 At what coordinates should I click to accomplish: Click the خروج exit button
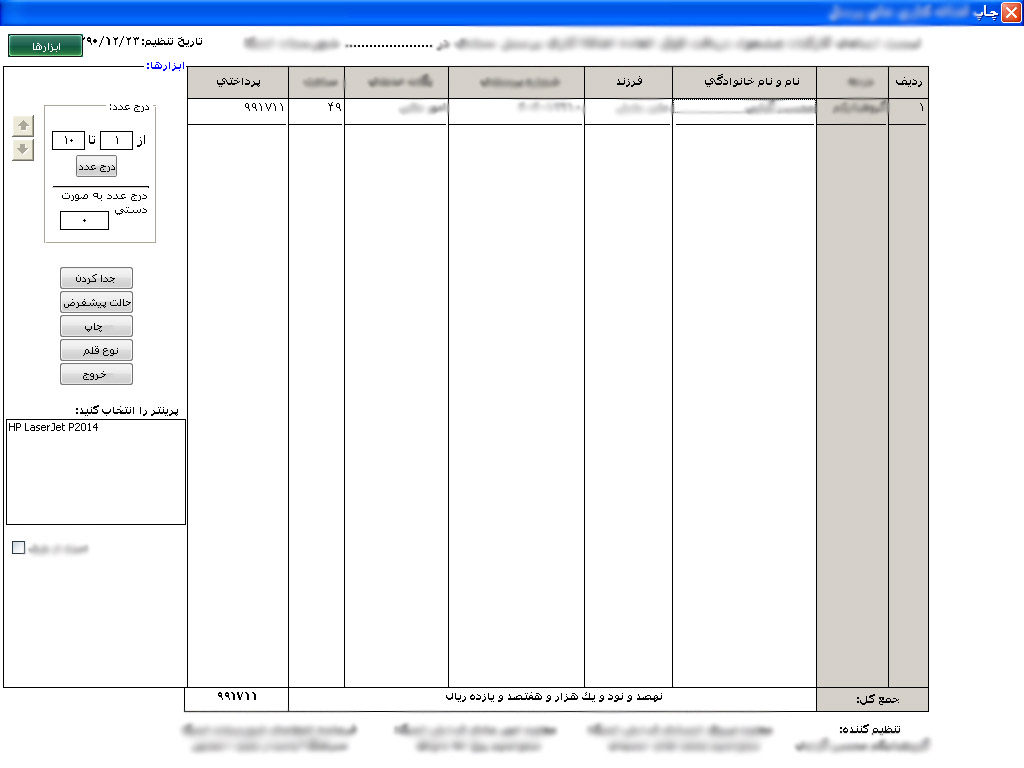pyautogui.click(x=96, y=375)
